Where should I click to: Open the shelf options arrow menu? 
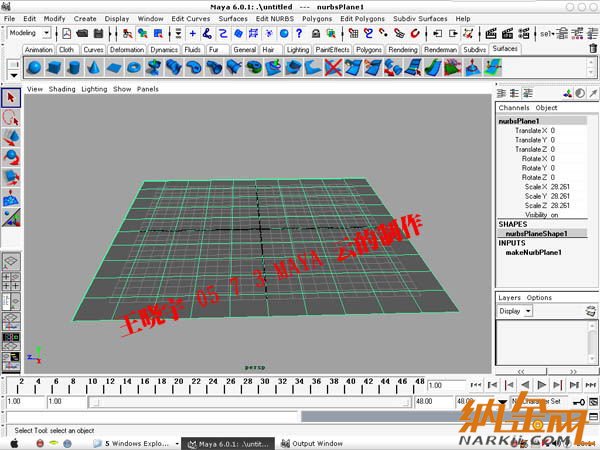point(14,75)
